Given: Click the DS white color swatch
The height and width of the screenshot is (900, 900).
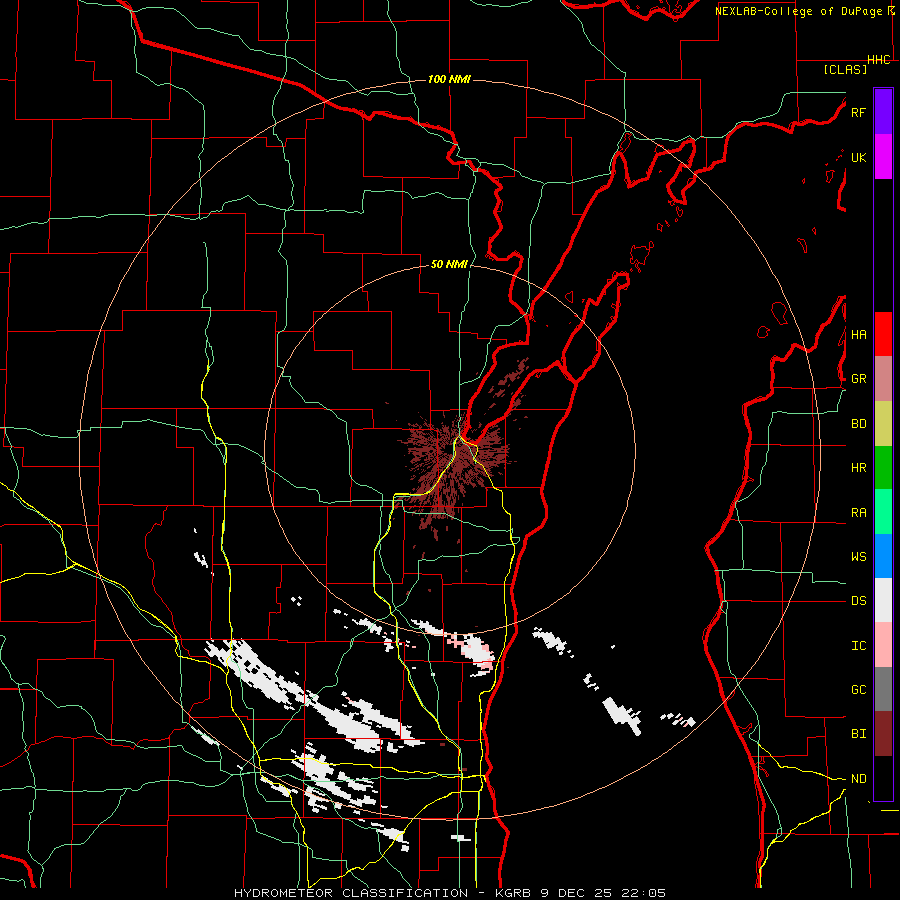Looking at the screenshot, I should point(883,600).
